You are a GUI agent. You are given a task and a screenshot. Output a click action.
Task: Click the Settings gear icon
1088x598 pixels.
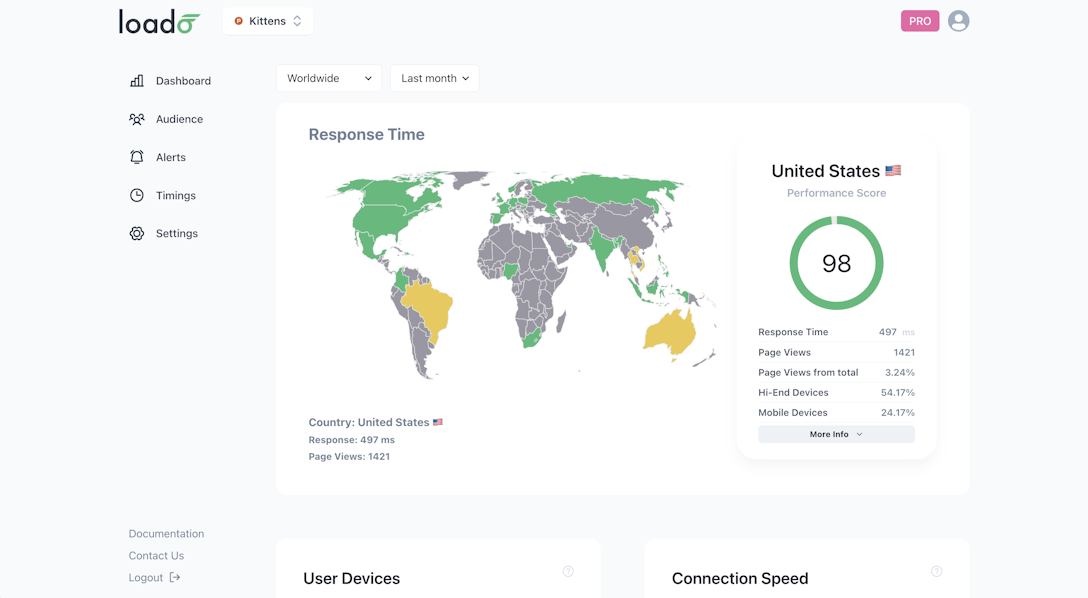(136, 233)
